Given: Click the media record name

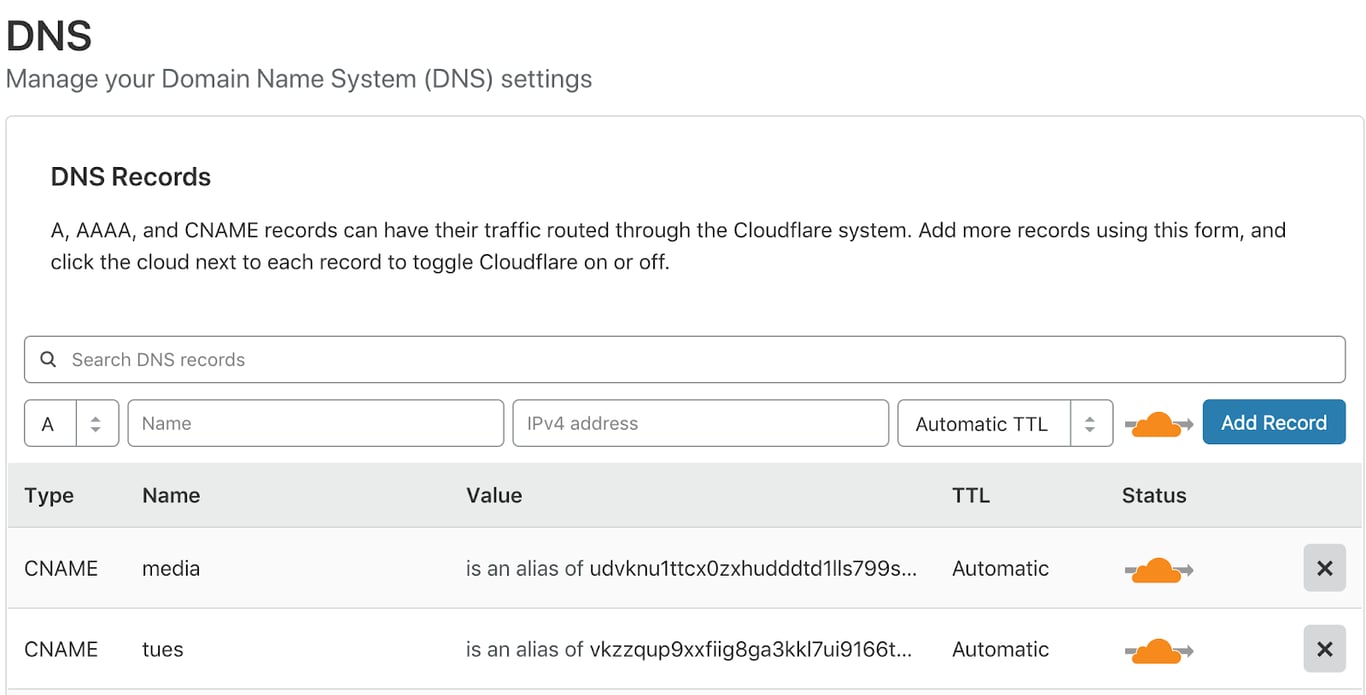Looking at the screenshot, I should tap(171, 568).
